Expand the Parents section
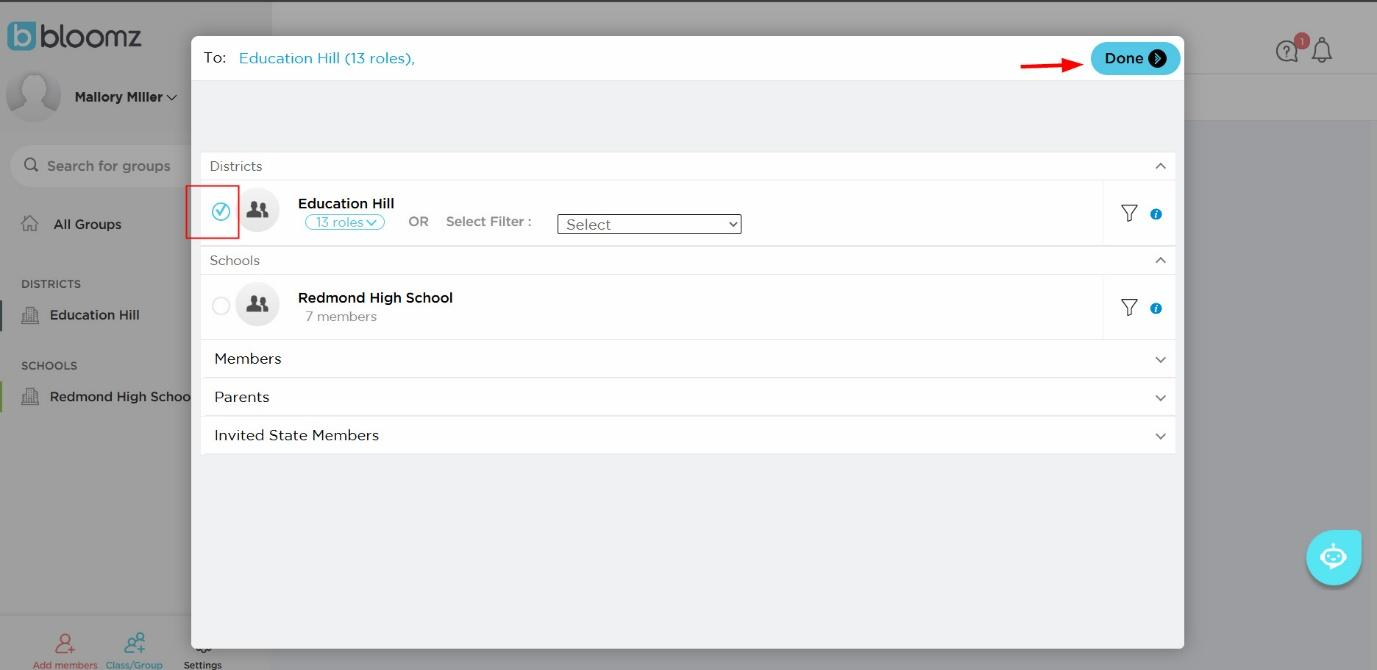Image resolution: width=1377 pixels, height=670 pixels. click(688, 397)
